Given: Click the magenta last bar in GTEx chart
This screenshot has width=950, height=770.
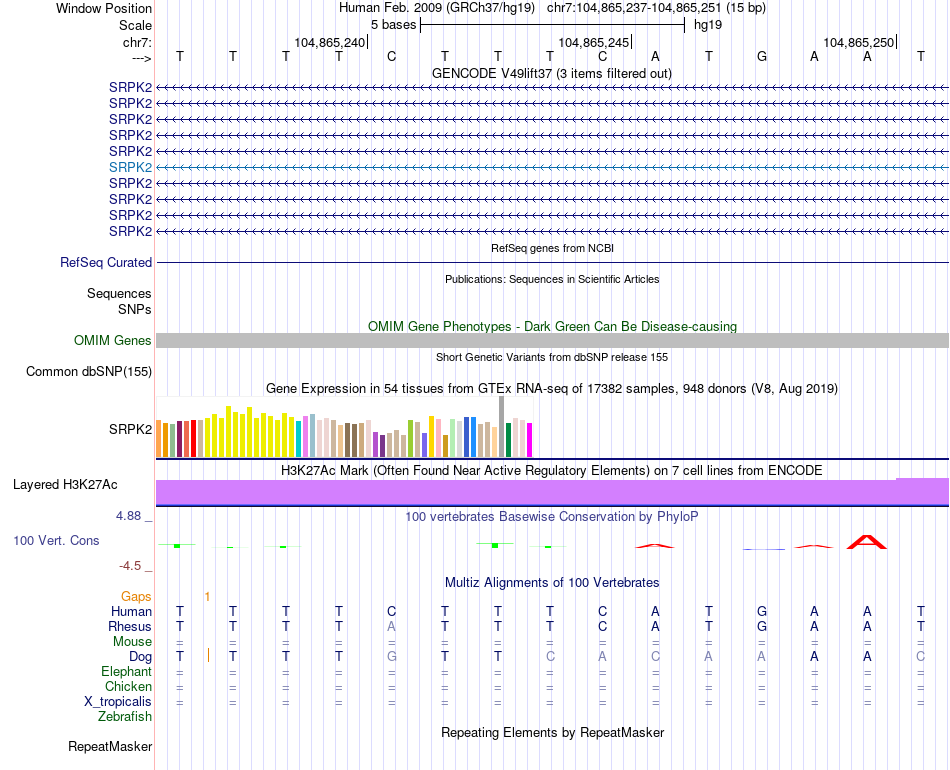Looking at the screenshot, I should 530,440.
